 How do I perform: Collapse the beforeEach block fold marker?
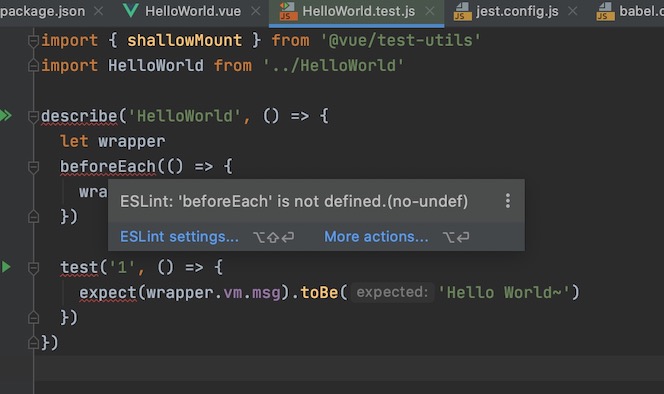coord(33,167)
